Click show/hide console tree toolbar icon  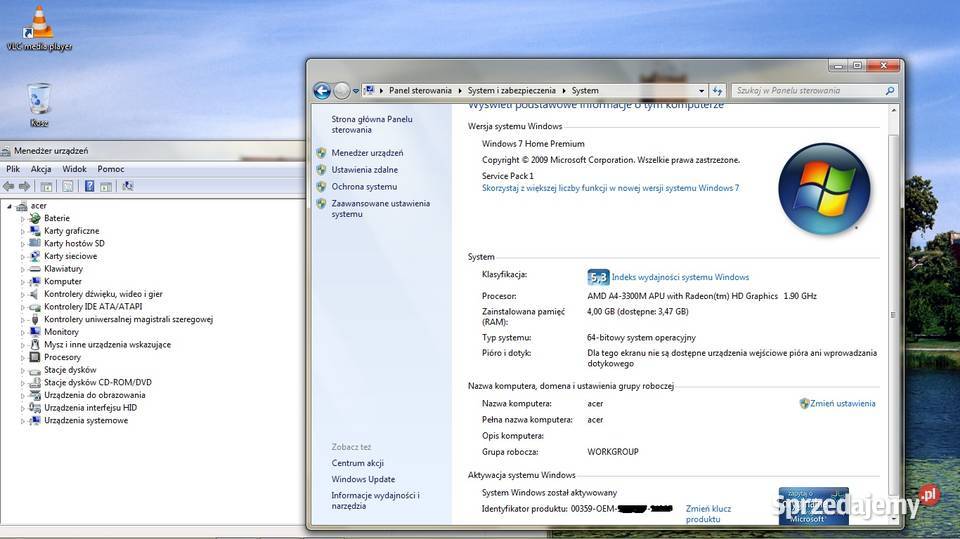click(46, 186)
